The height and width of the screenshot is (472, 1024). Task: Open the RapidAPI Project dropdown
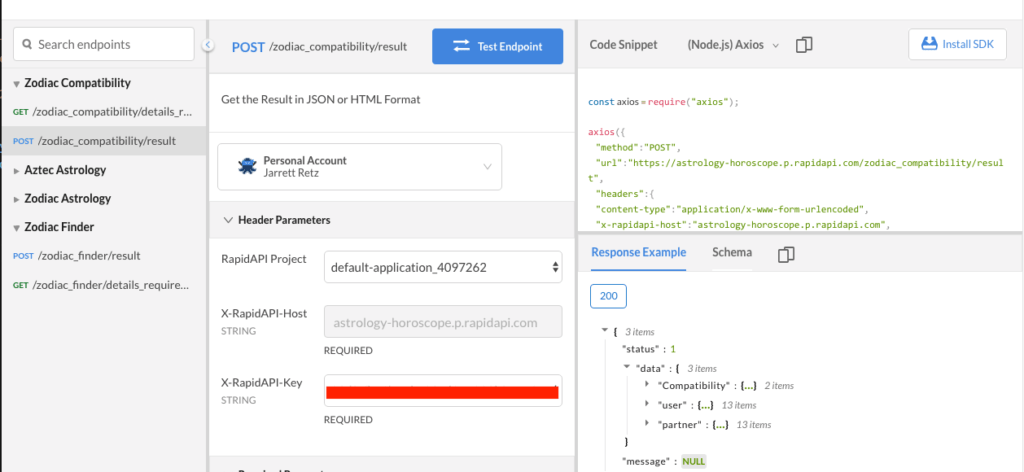coord(443,267)
